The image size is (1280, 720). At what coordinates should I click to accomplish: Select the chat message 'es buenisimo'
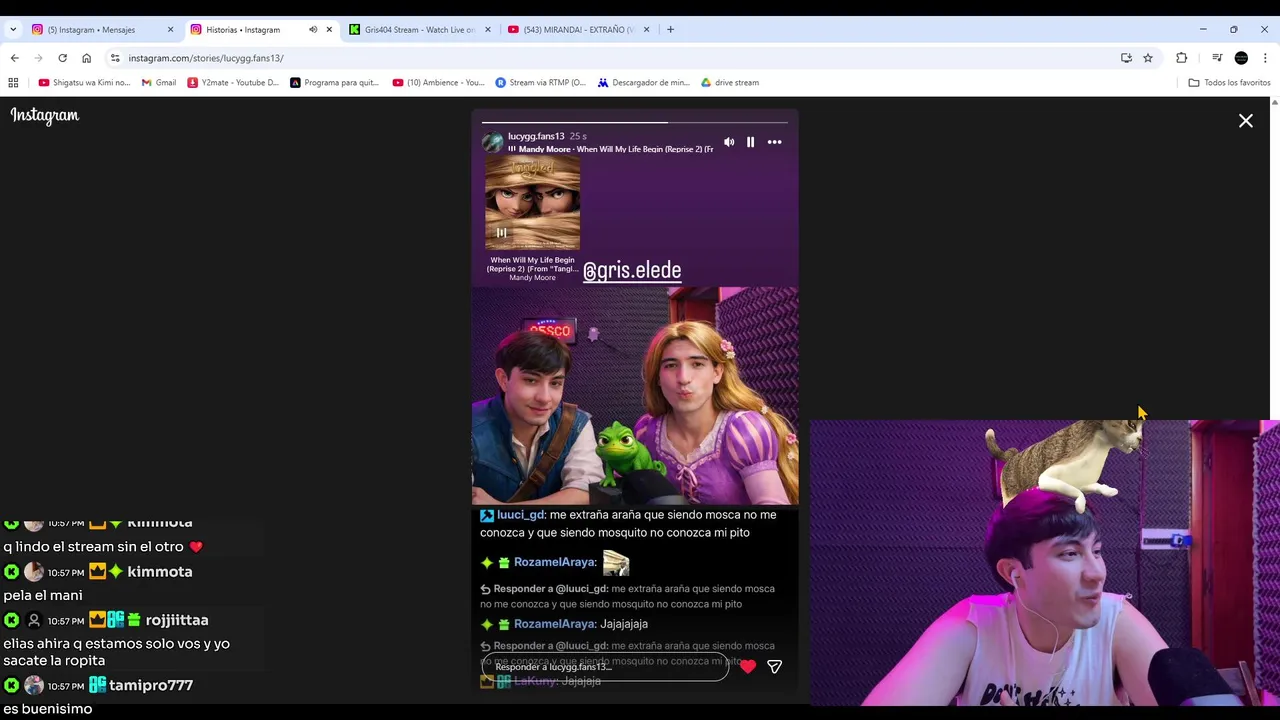coord(48,709)
